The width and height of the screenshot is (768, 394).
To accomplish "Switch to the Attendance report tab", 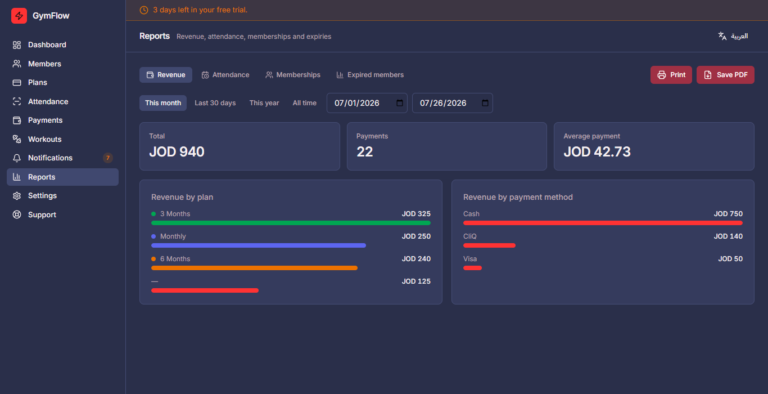I will coord(225,75).
